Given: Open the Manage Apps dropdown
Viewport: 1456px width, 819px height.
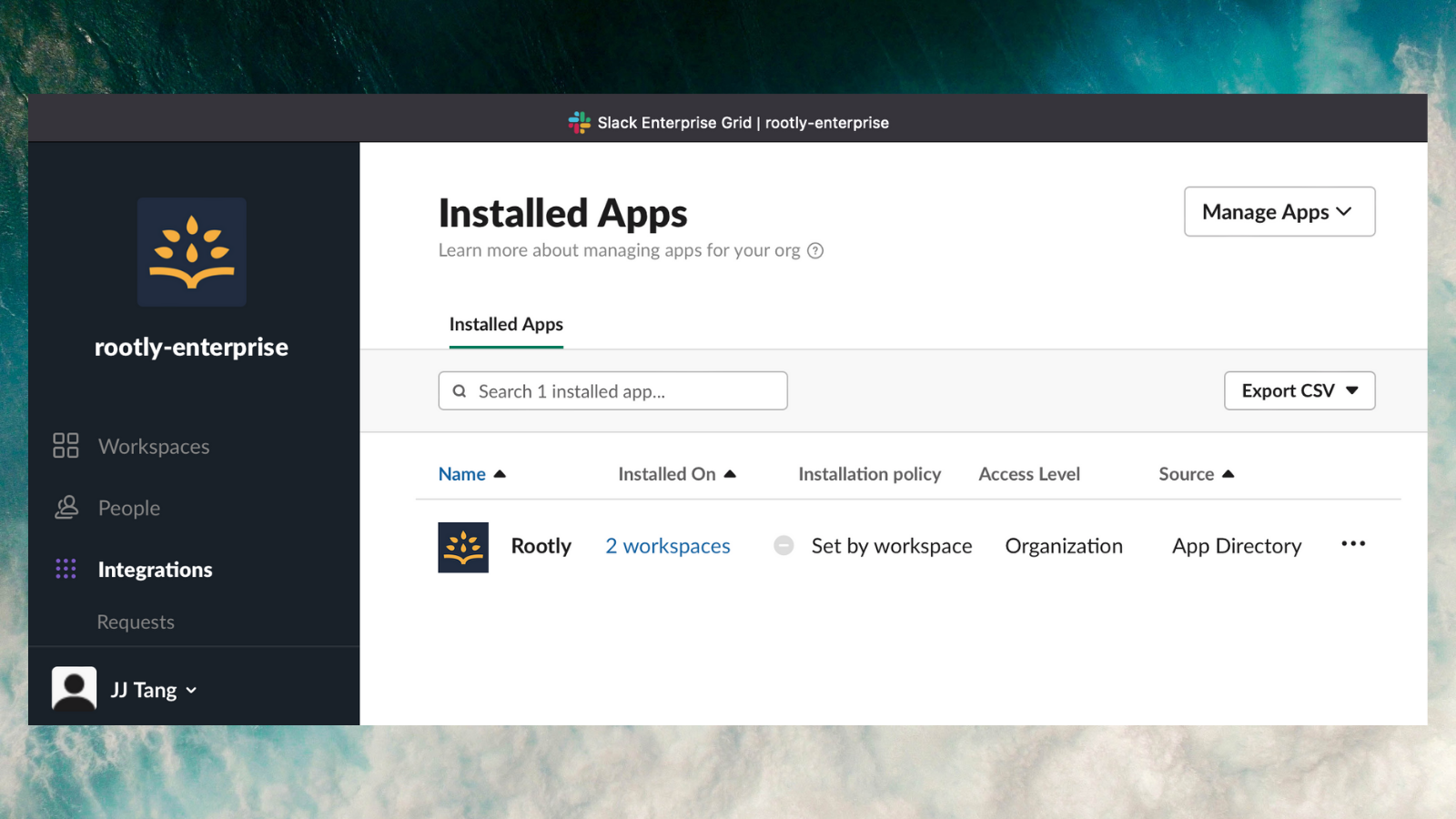Looking at the screenshot, I should 1279,211.
